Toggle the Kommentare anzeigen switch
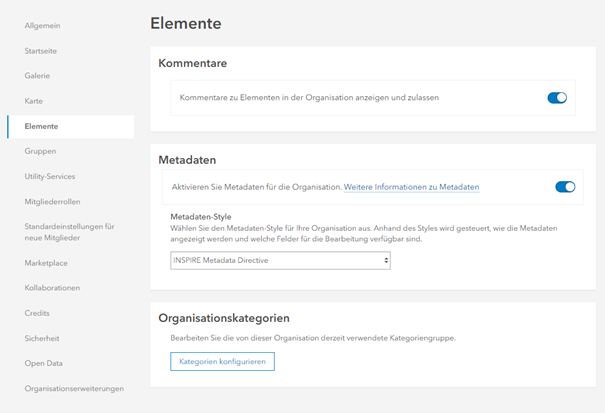This screenshot has width=605, height=413. click(x=557, y=98)
